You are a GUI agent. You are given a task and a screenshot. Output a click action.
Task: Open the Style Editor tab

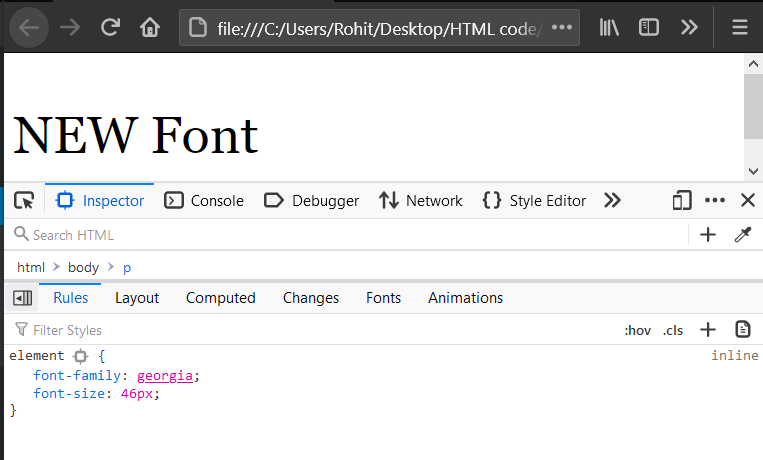534,201
